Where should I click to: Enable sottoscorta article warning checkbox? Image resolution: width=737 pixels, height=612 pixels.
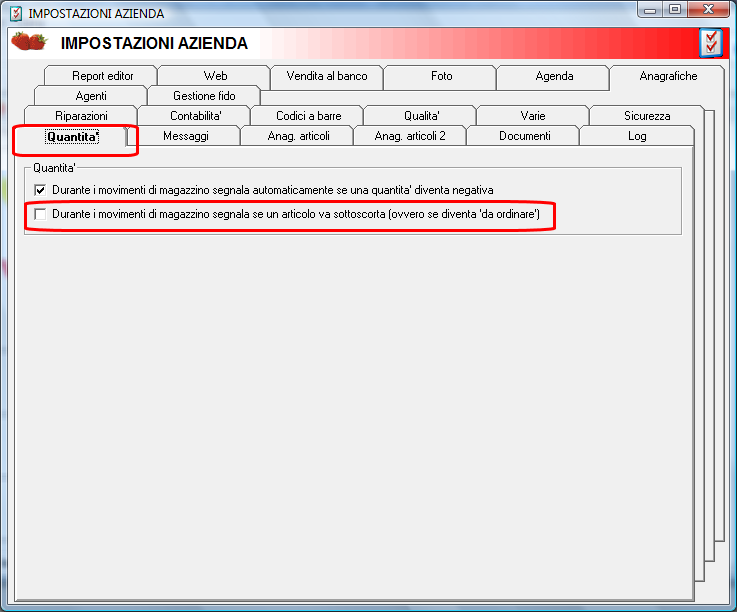(40, 214)
